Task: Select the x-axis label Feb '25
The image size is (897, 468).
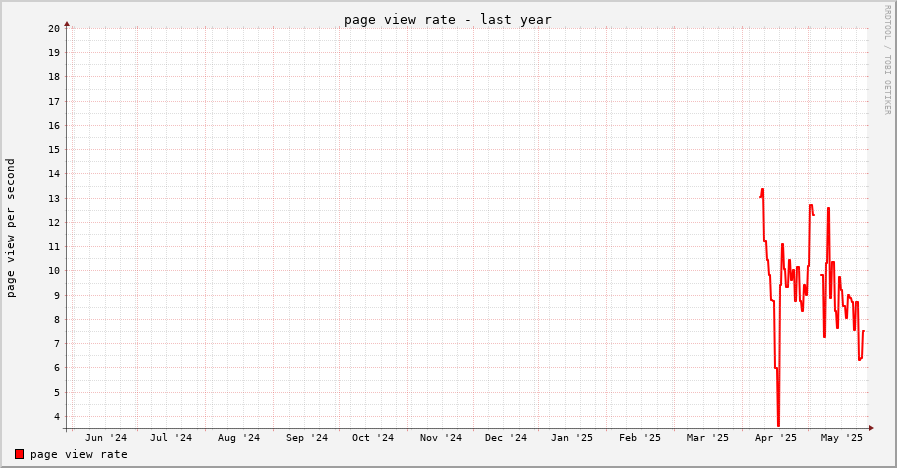Action: 640,438
